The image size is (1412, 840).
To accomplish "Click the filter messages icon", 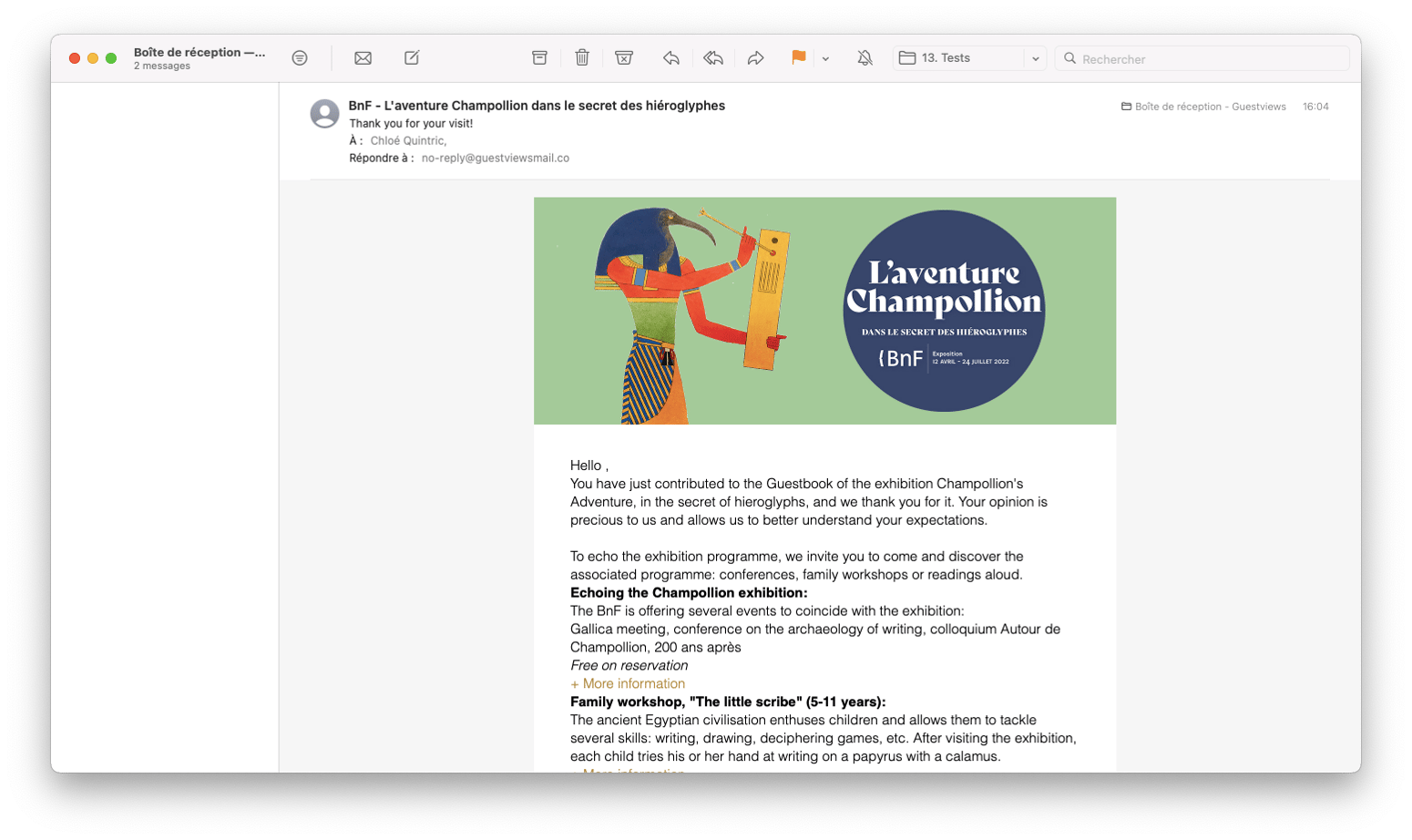I will click(x=300, y=58).
